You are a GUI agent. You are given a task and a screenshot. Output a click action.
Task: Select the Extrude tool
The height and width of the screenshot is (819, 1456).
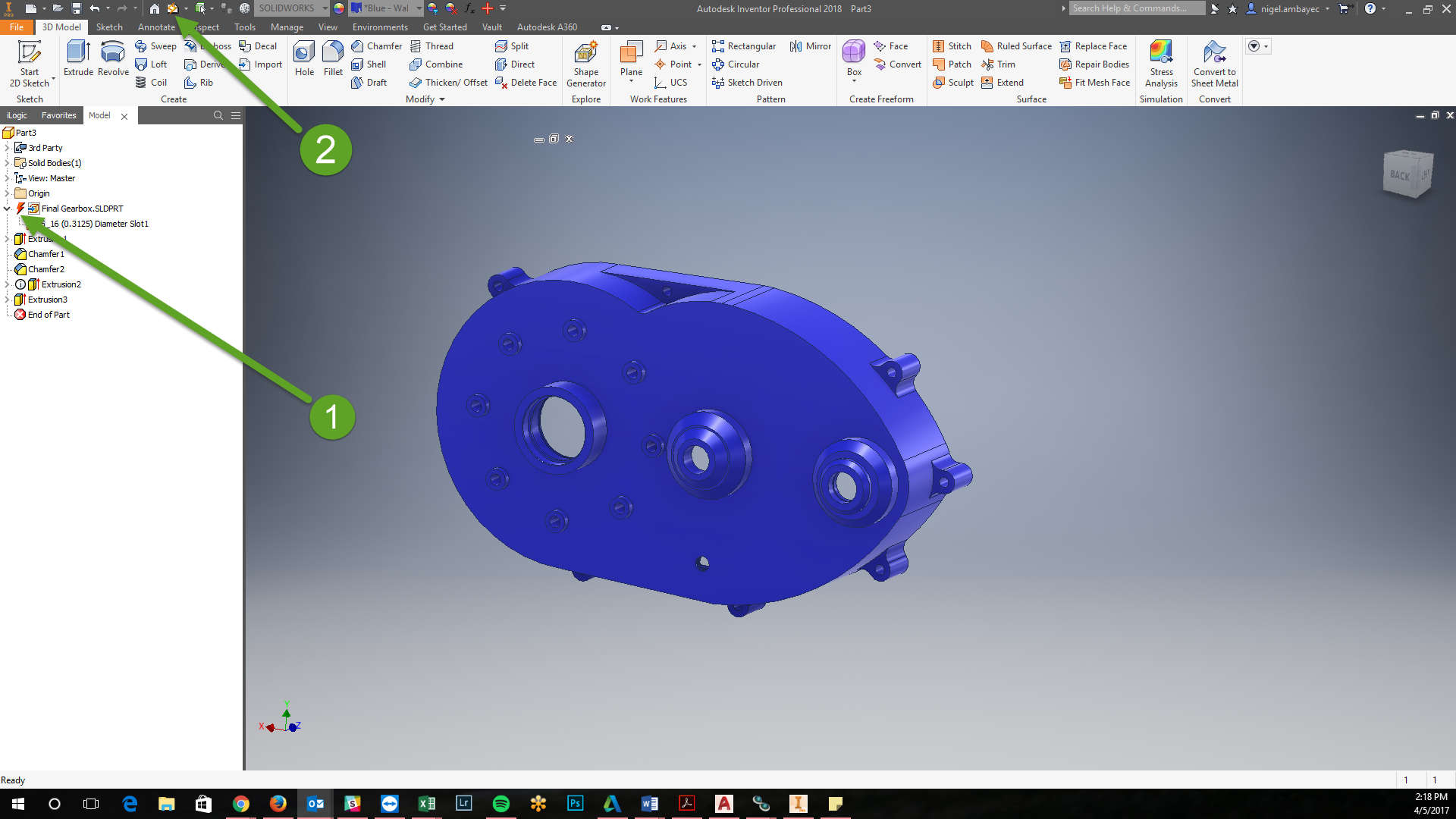click(77, 61)
